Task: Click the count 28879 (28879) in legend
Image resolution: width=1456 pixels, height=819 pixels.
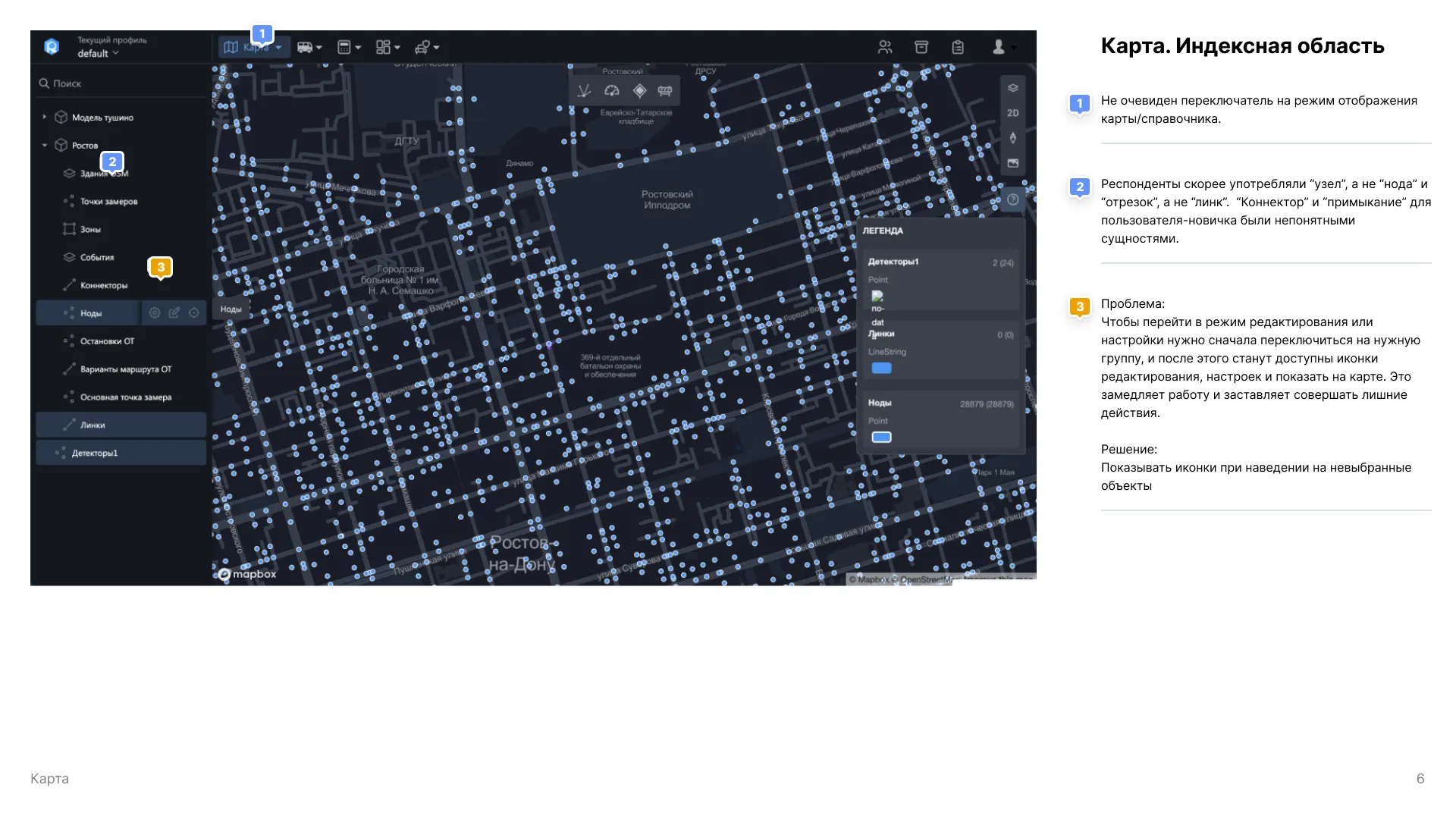Action: coord(987,404)
